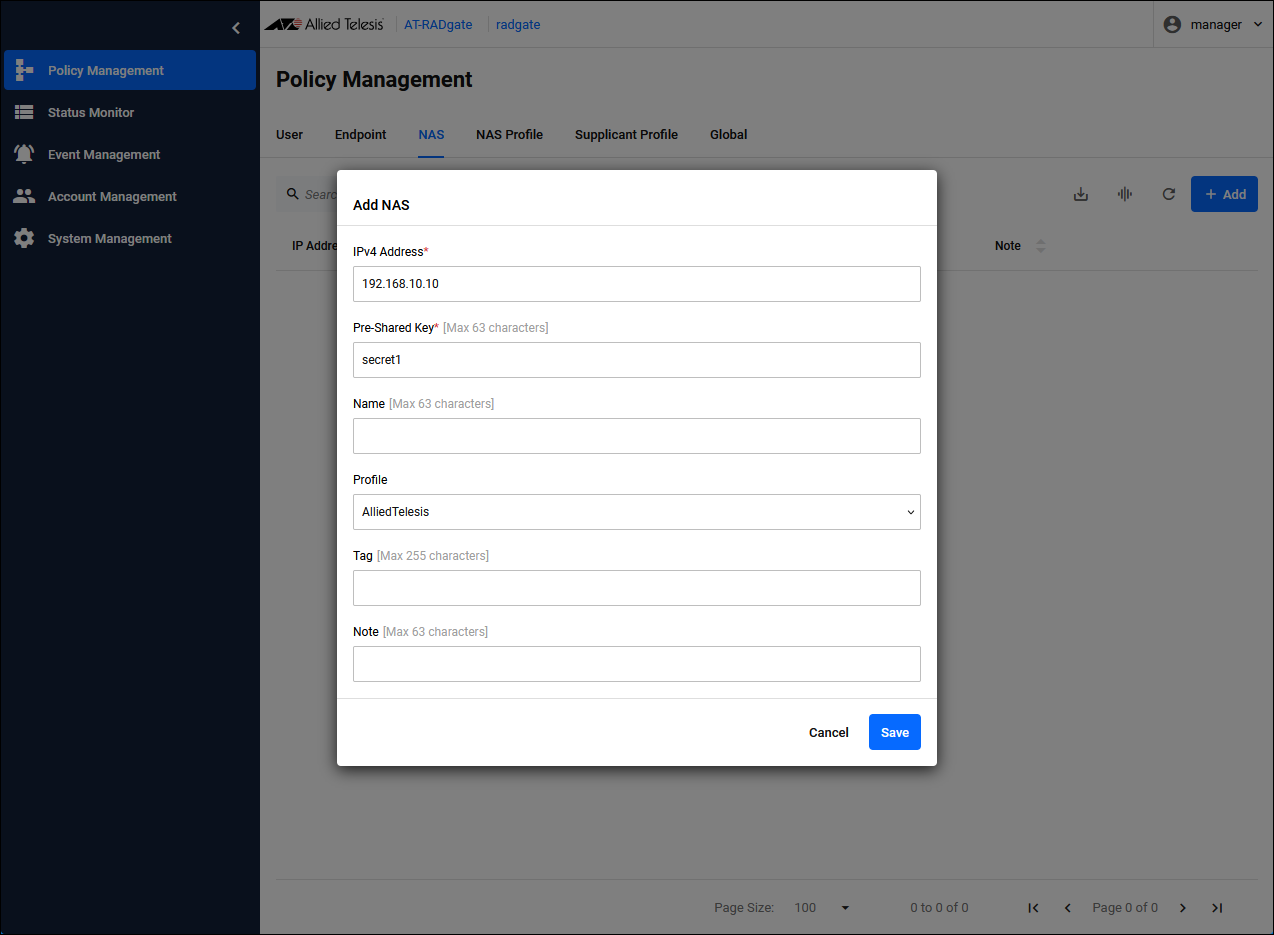
Task: Open the Profile dropdown showing AlliedTelesis
Action: [x=636, y=512]
